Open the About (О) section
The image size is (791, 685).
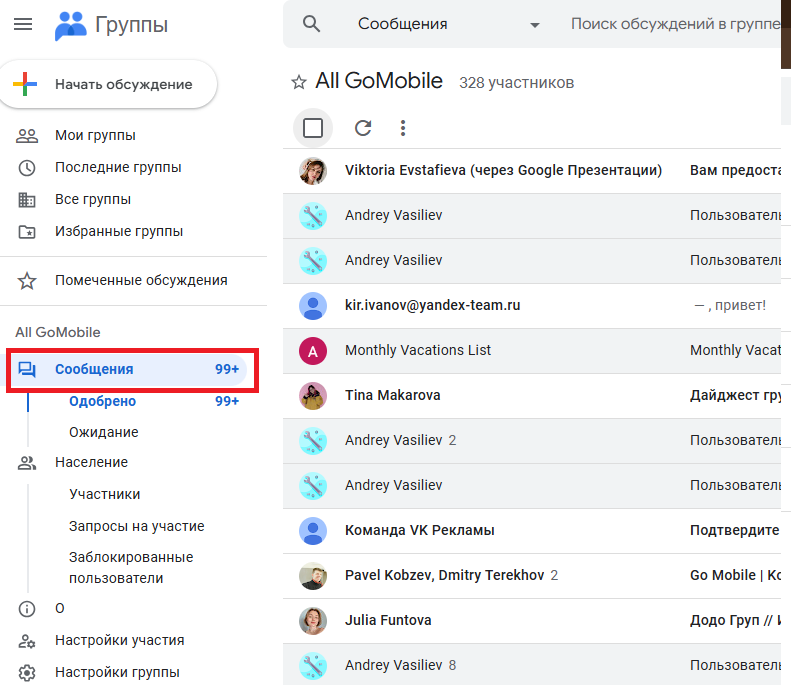coord(60,608)
